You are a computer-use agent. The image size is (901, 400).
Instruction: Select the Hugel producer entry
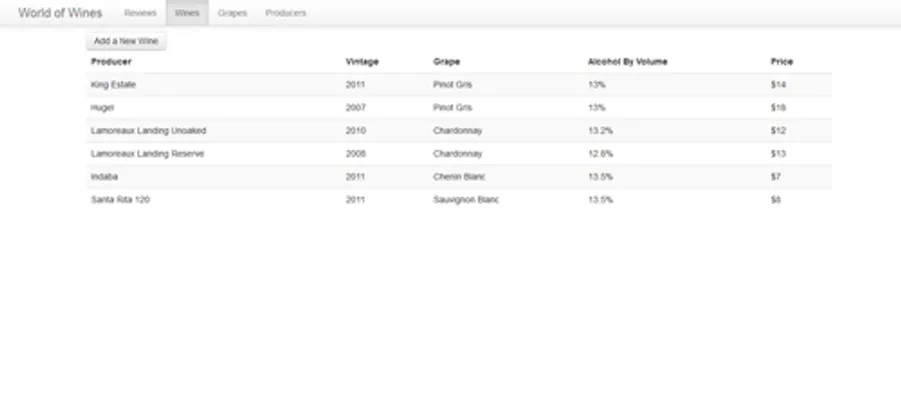click(101, 107)
